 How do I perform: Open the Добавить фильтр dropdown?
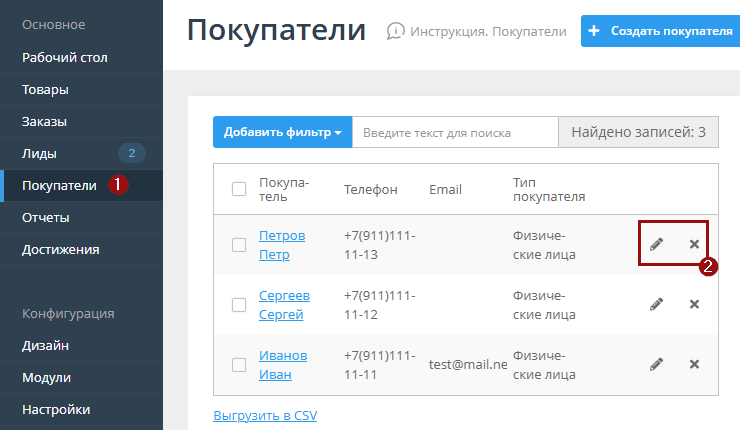tap(282, 132)
